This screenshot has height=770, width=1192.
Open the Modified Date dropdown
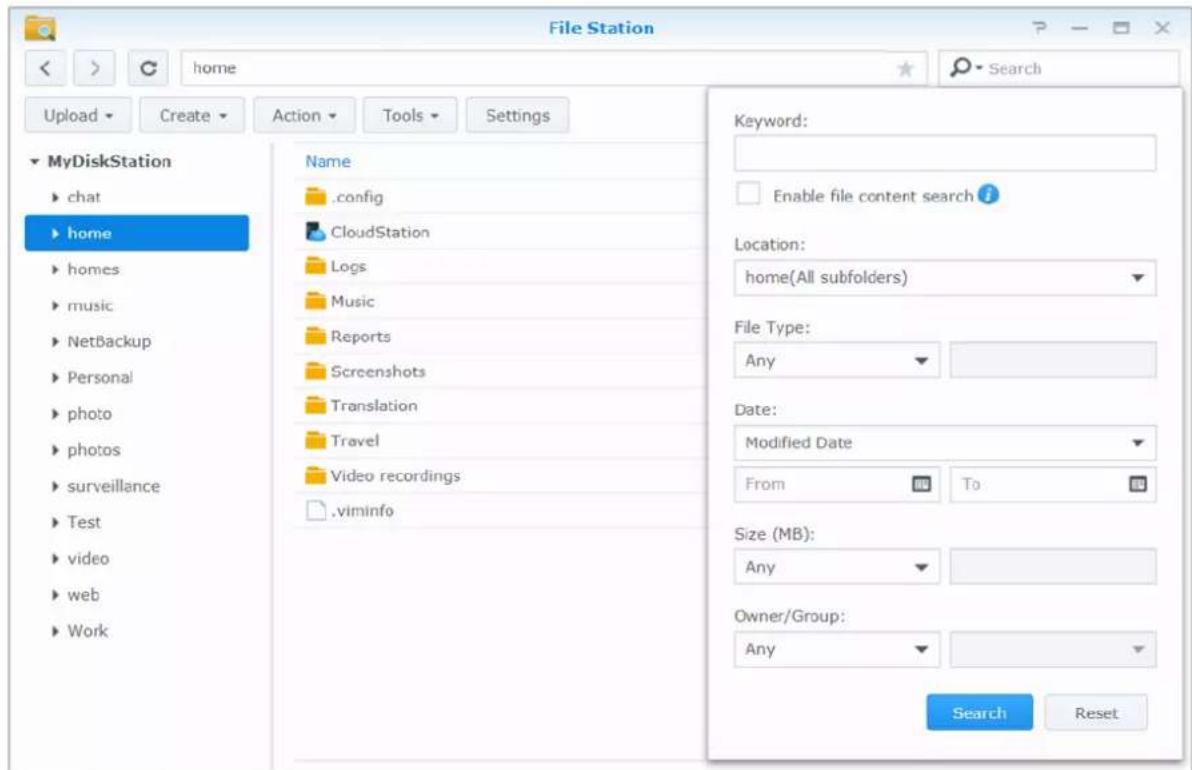point(945,443)
